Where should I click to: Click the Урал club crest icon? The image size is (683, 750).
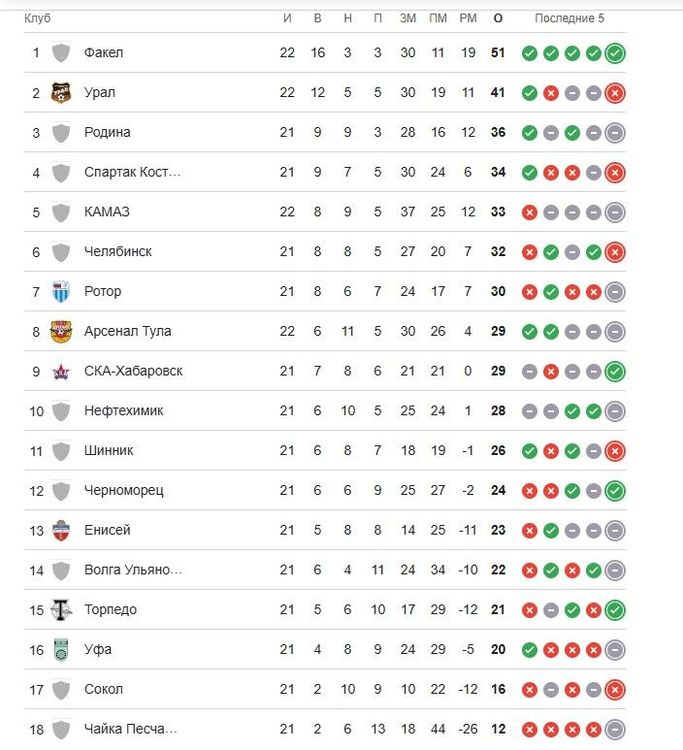tap(61, 93)
